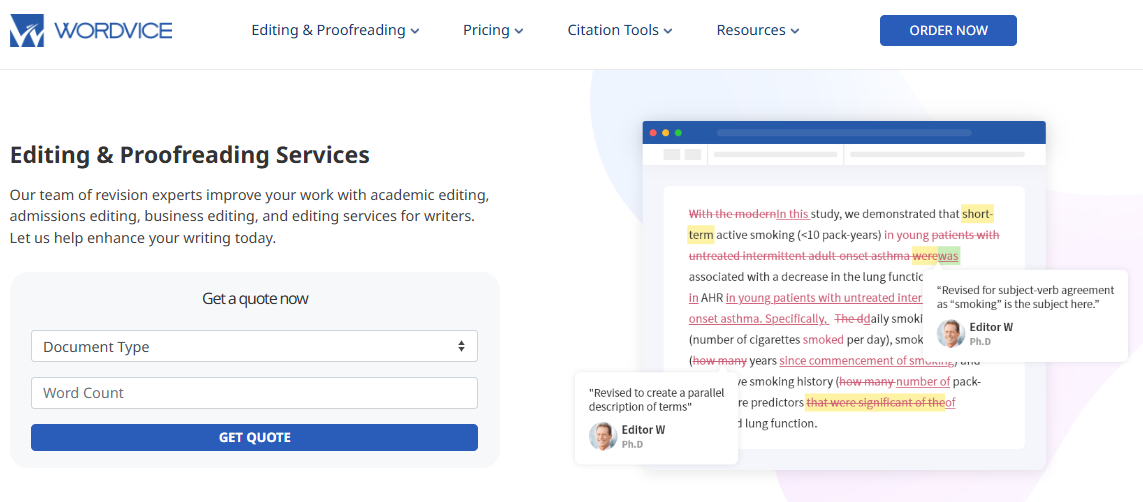Open the Editing & Proofreading menu
The height and width of the screenshot is (502, 1143).
click(x=335, y=31)
